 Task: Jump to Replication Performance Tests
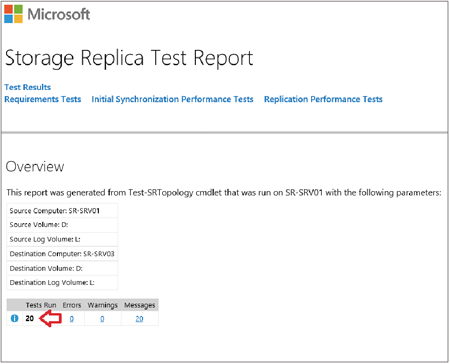pos(323,99)
